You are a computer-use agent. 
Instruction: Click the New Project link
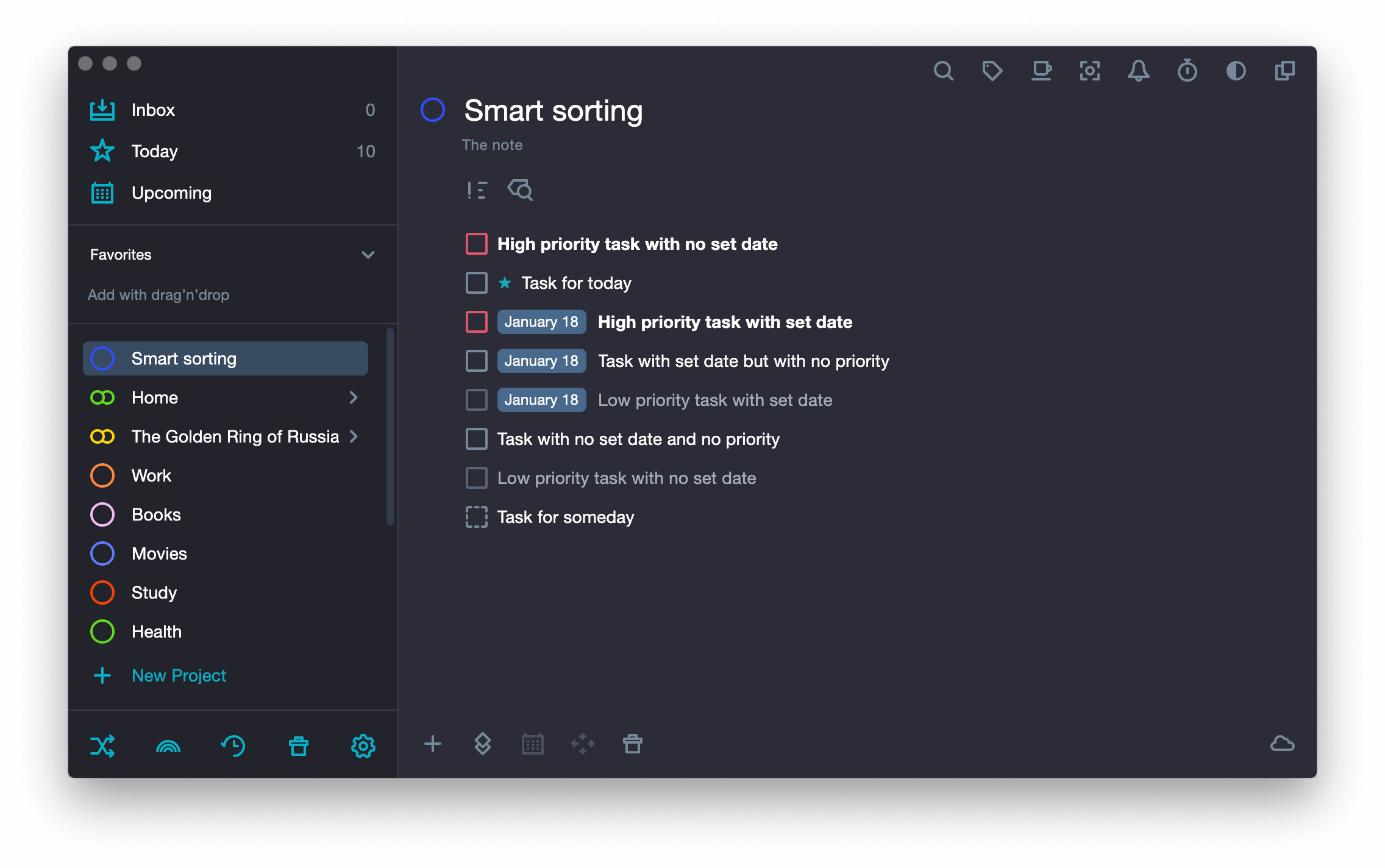[179, 675]
